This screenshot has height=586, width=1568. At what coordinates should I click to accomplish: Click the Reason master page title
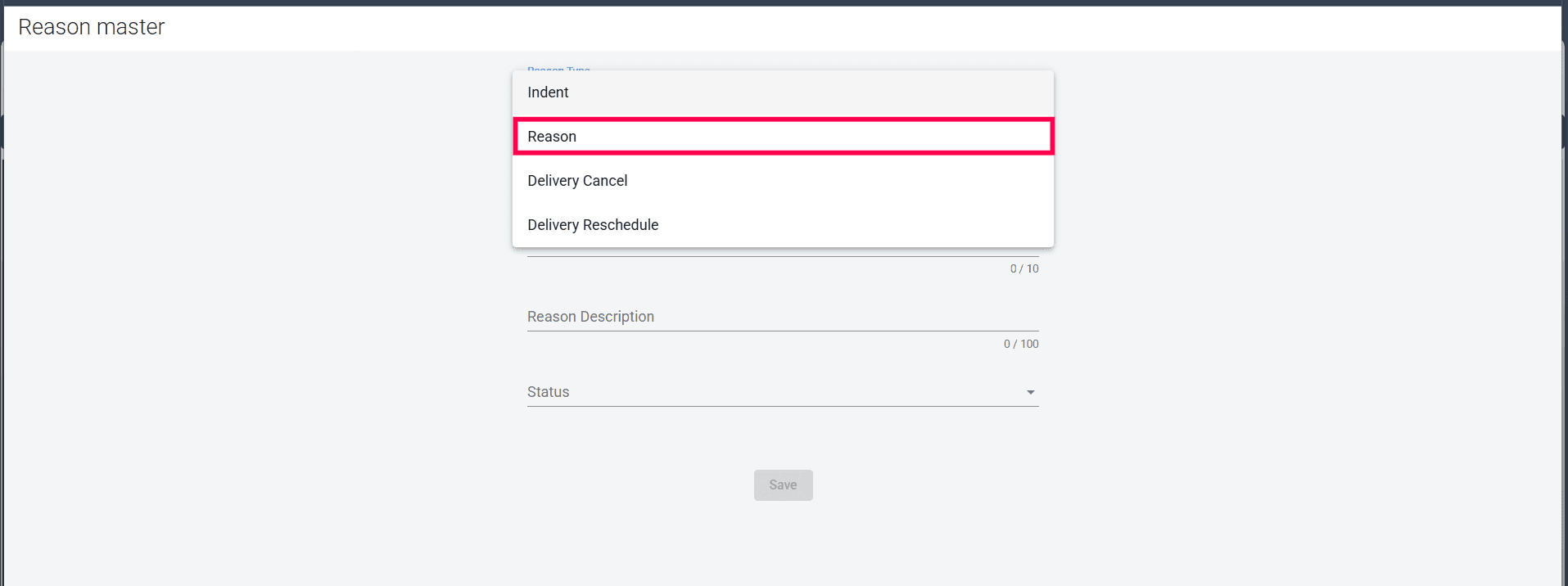pyautogui.click(x=92, y=27)
